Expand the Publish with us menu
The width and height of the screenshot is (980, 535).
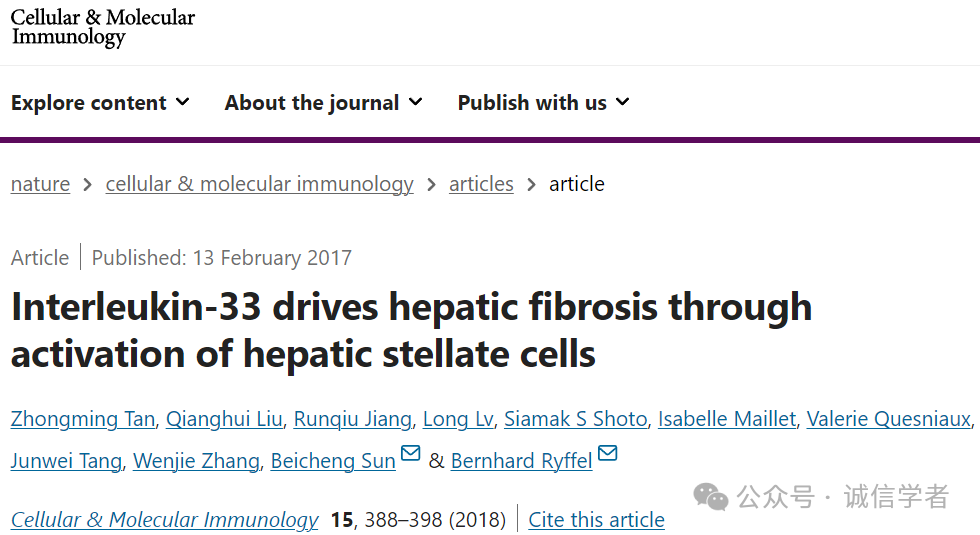[x=543, y=102]
